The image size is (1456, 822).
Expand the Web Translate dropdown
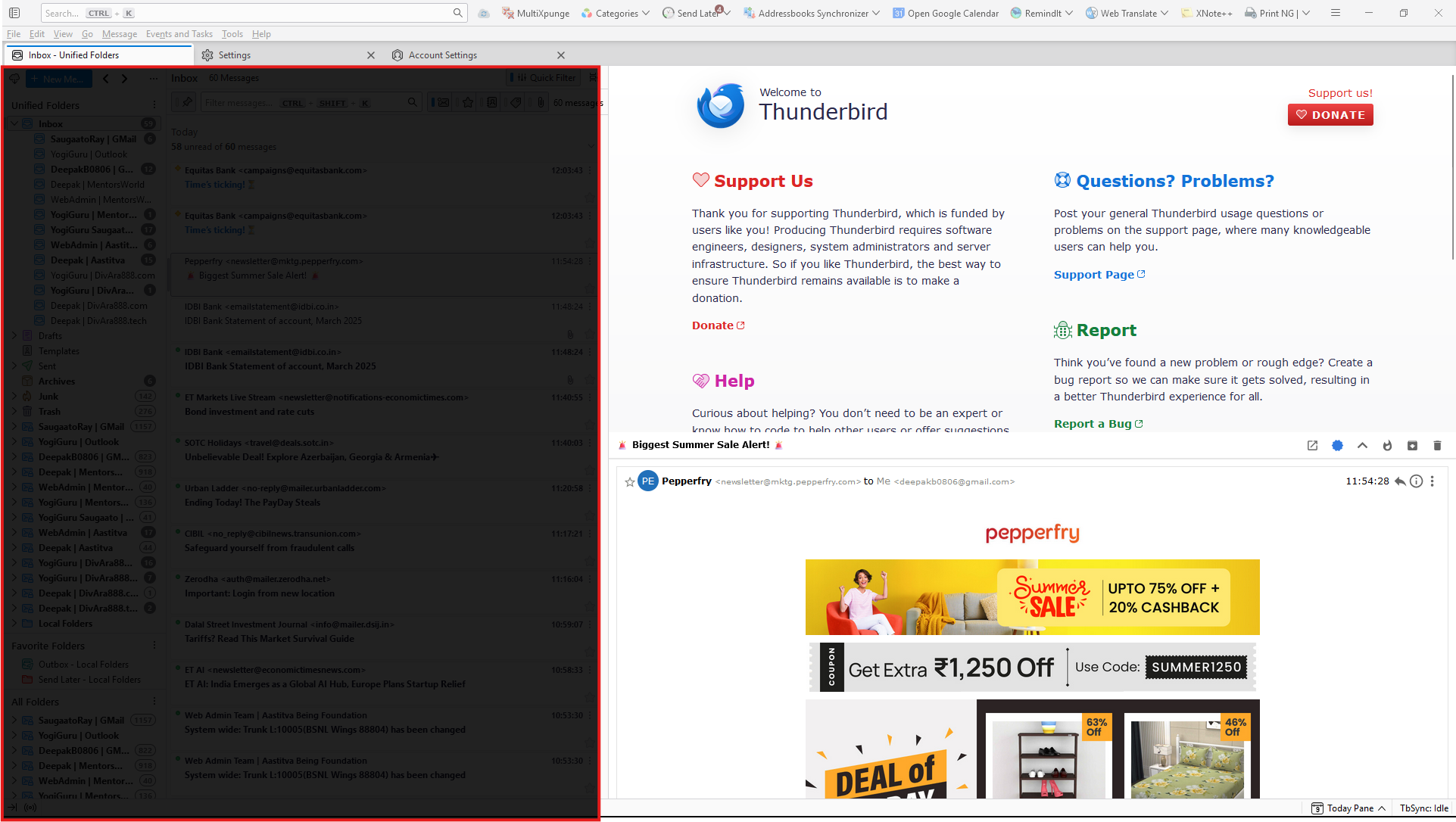click(1164, 13)
